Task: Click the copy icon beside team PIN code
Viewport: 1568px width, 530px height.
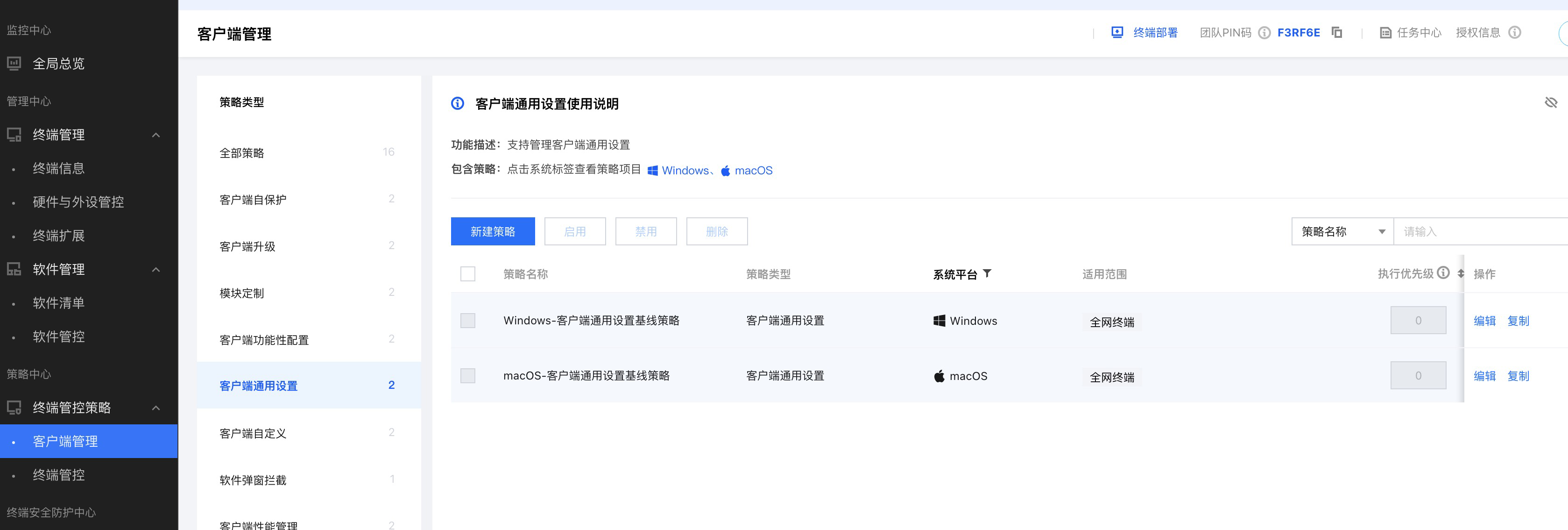Action: (x=1337, y=32)
